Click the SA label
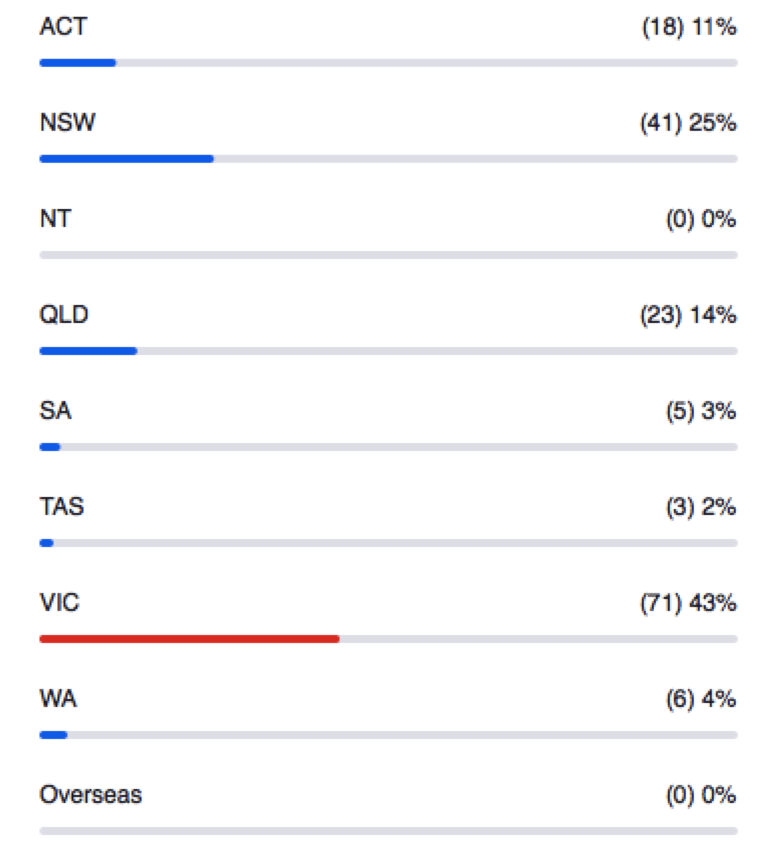Viewport: 781px width, 856px height. pos(55,411)
